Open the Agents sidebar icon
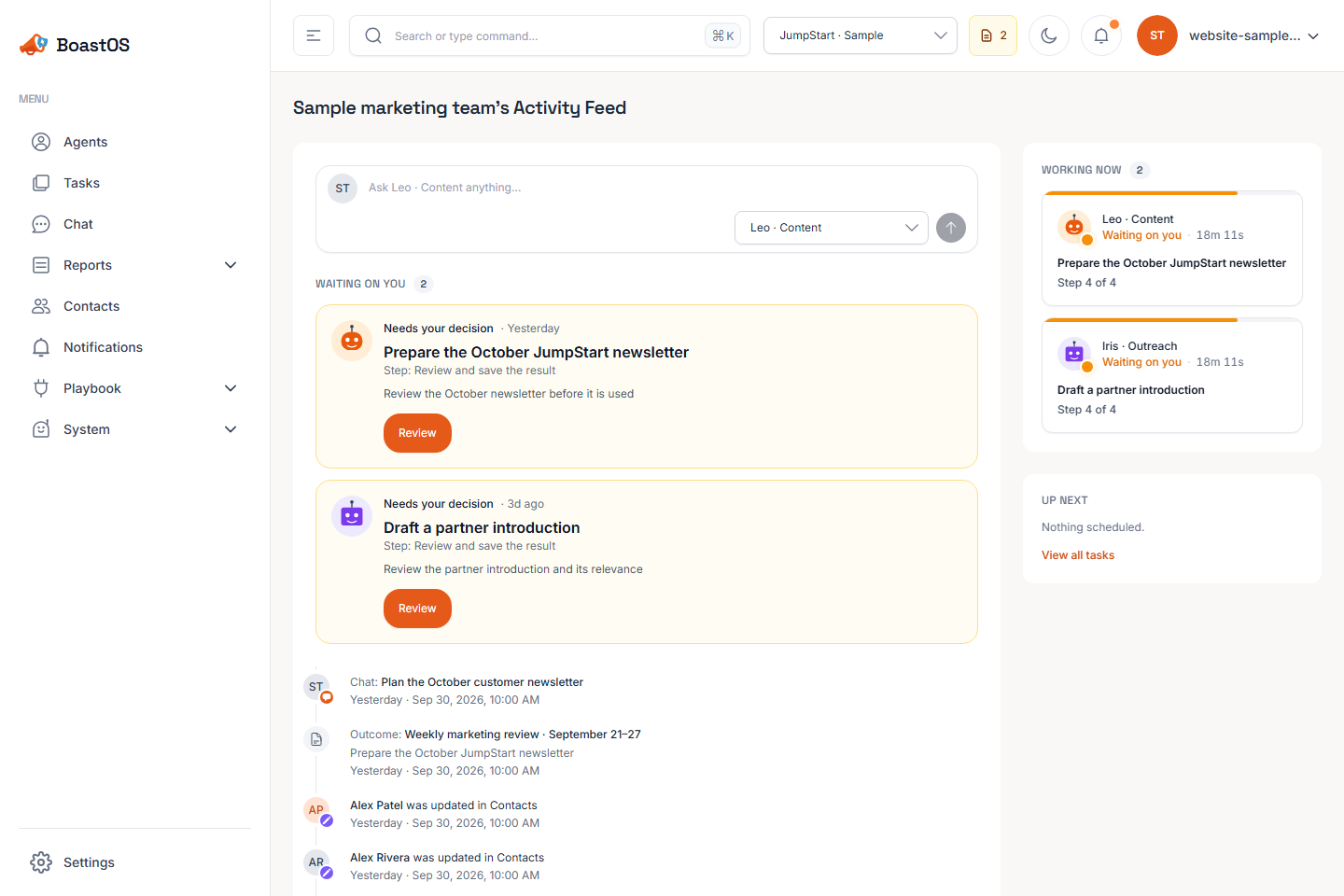 click(x=41, y=142)
